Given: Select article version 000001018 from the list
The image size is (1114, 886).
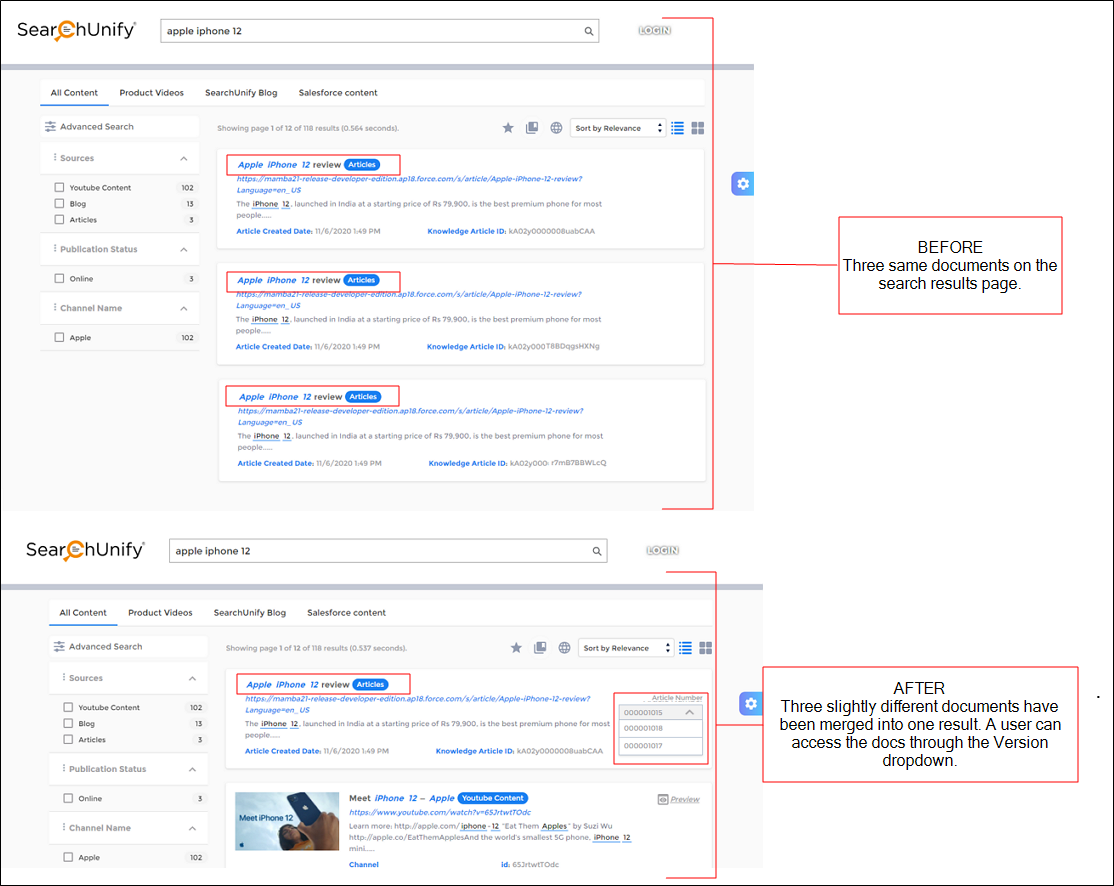Looking at the screenshot, I should [x=661, y=729].
